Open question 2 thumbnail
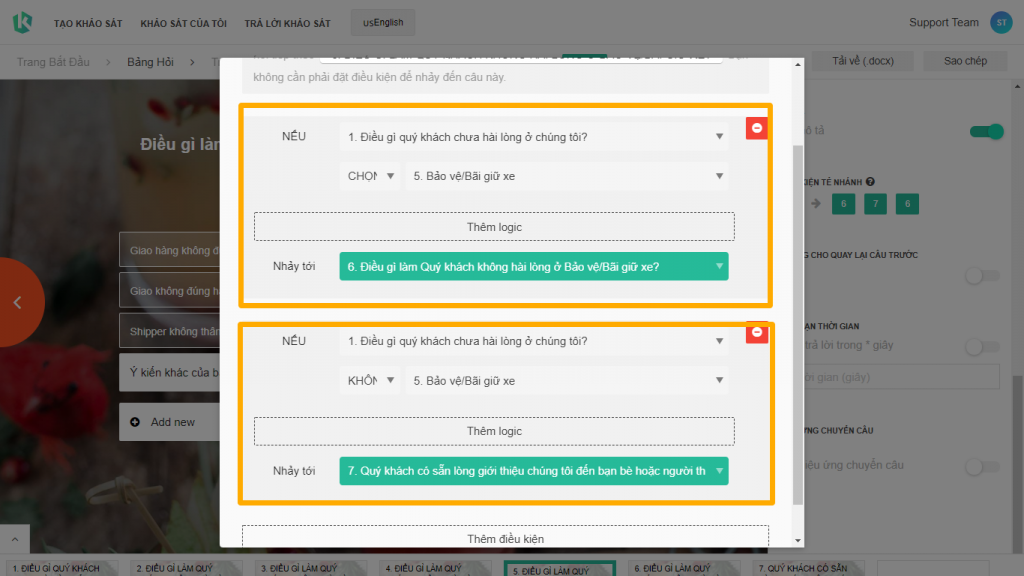 (186, 568)
